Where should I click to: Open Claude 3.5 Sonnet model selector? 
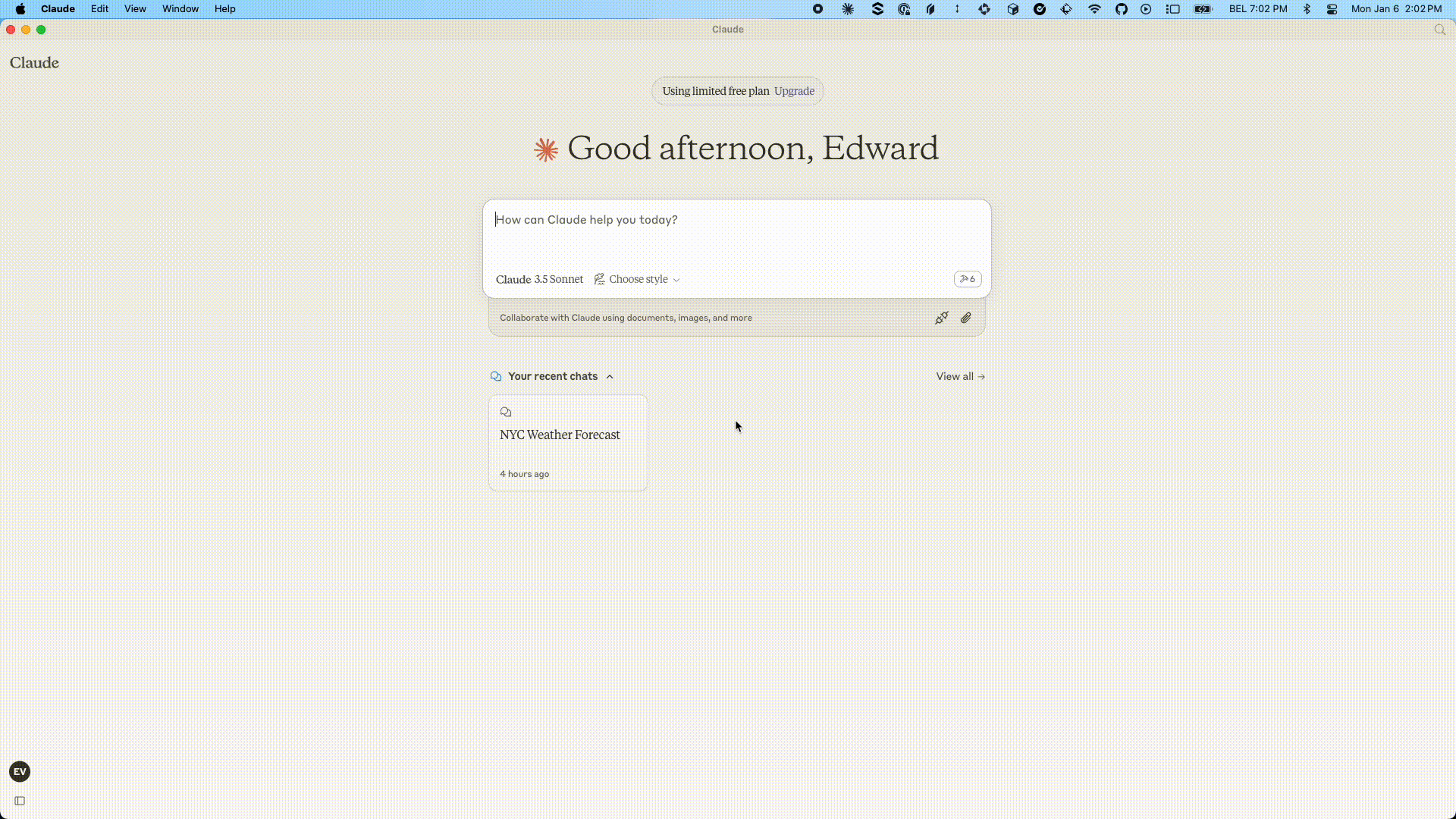pos(539,279)
